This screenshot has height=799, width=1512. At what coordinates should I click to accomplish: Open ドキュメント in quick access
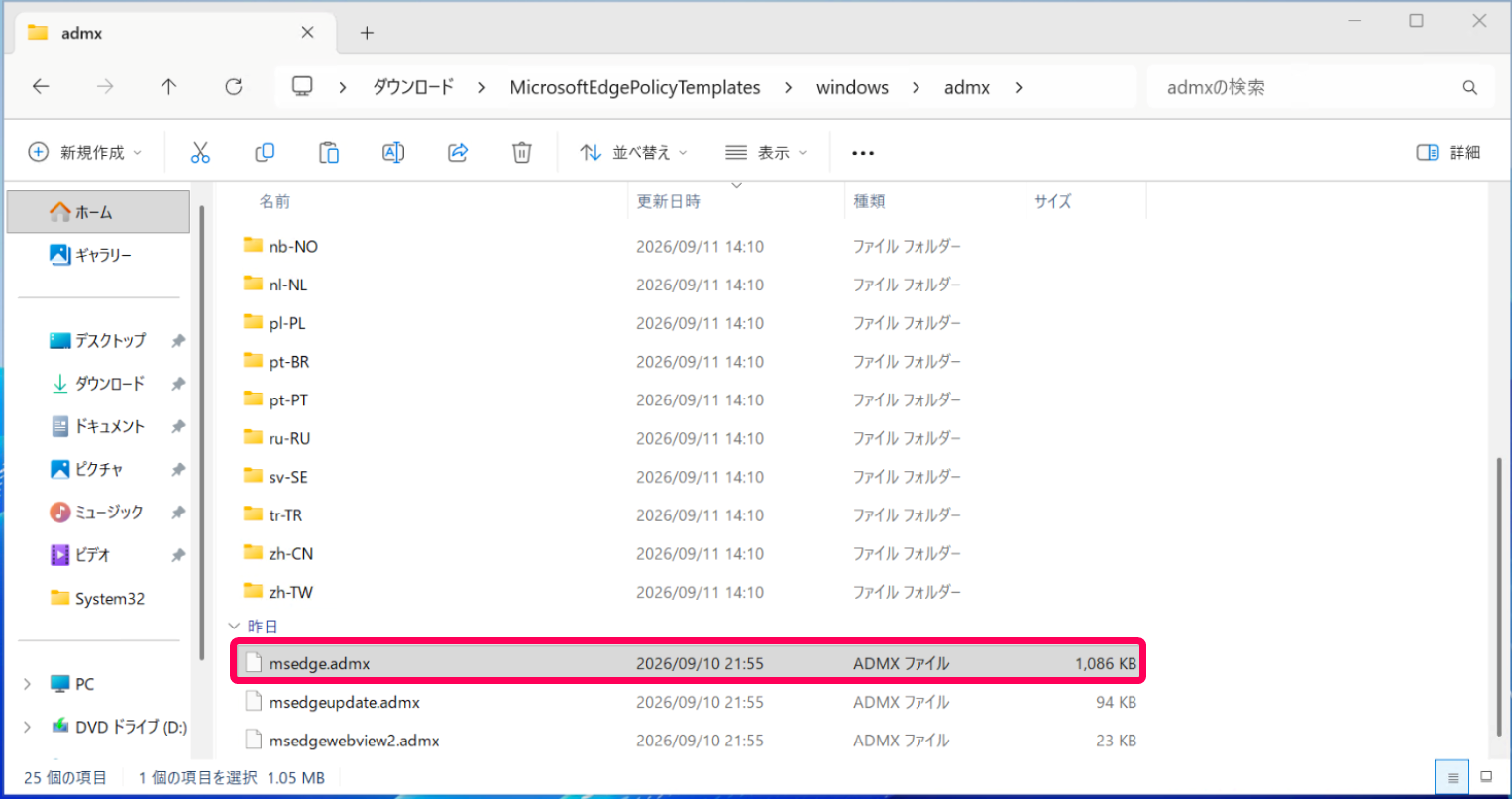[x=98, y=426]
